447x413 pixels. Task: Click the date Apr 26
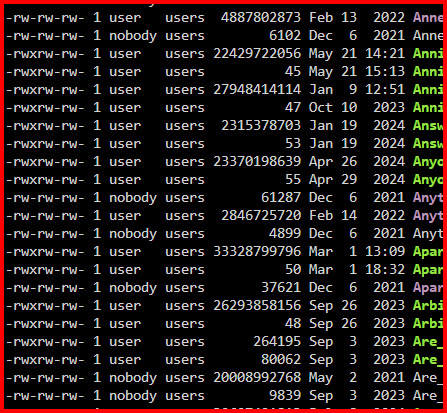(x=333, y=161)
